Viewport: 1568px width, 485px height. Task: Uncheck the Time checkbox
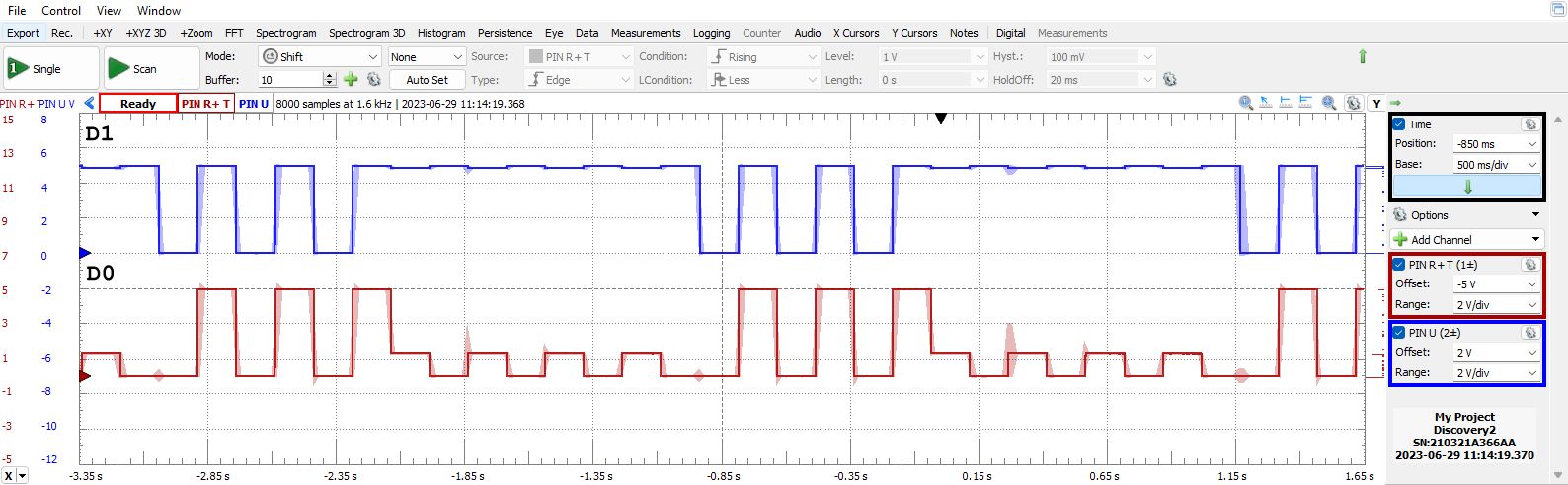pos(1399,124)
